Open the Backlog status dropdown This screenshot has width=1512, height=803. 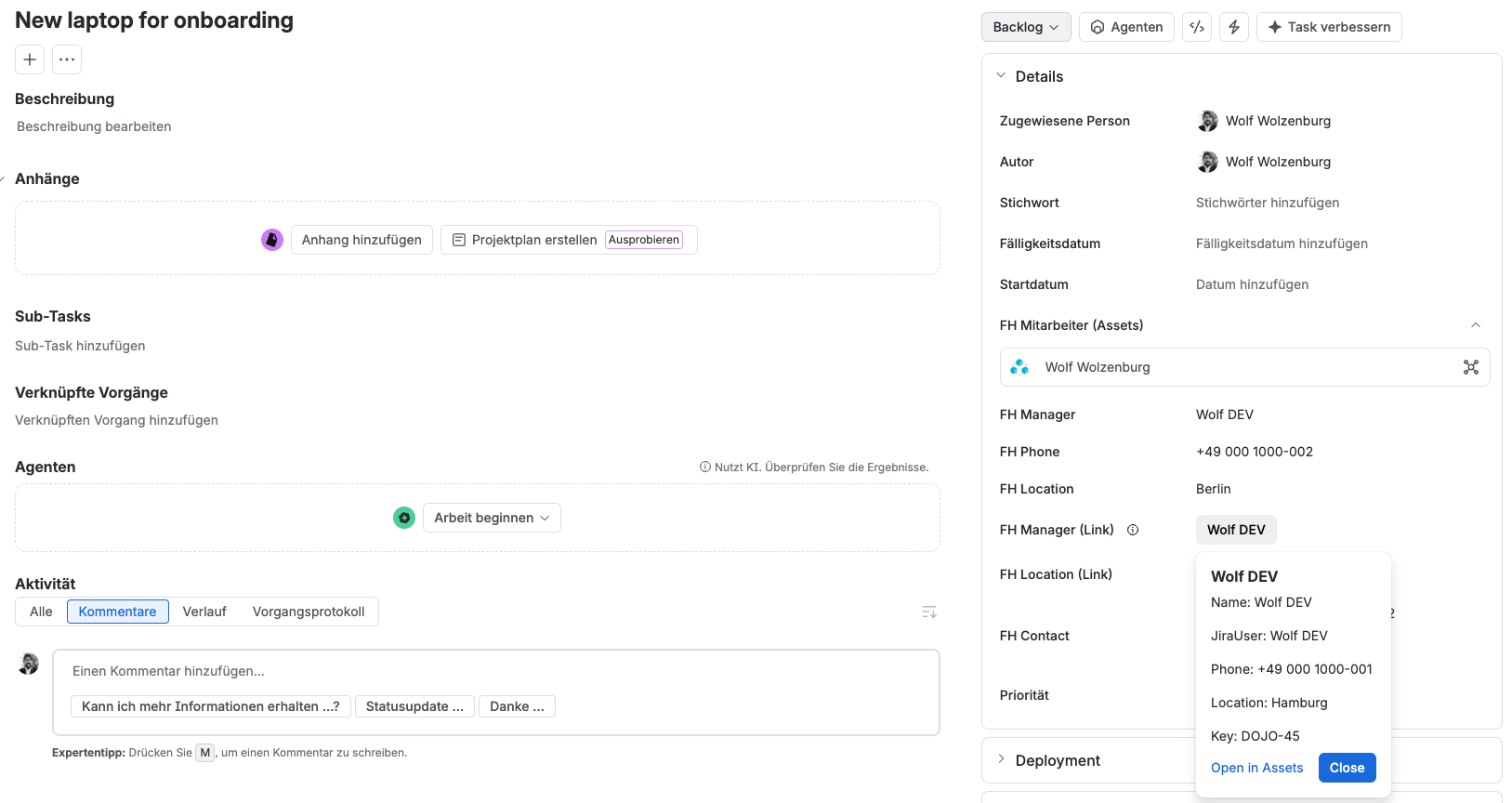1026,27
